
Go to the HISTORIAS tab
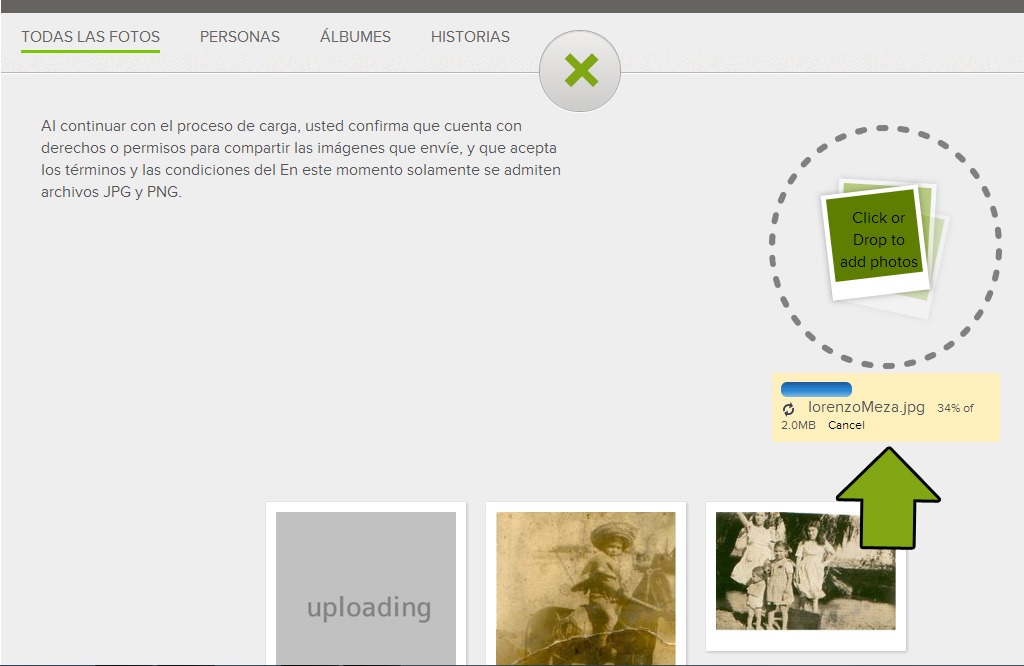coord(470,37)
